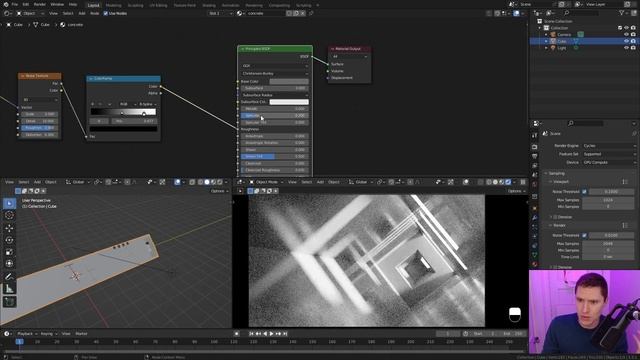Open the Node menu in node editor header
640x360 pixels.
tap(95, 13)
